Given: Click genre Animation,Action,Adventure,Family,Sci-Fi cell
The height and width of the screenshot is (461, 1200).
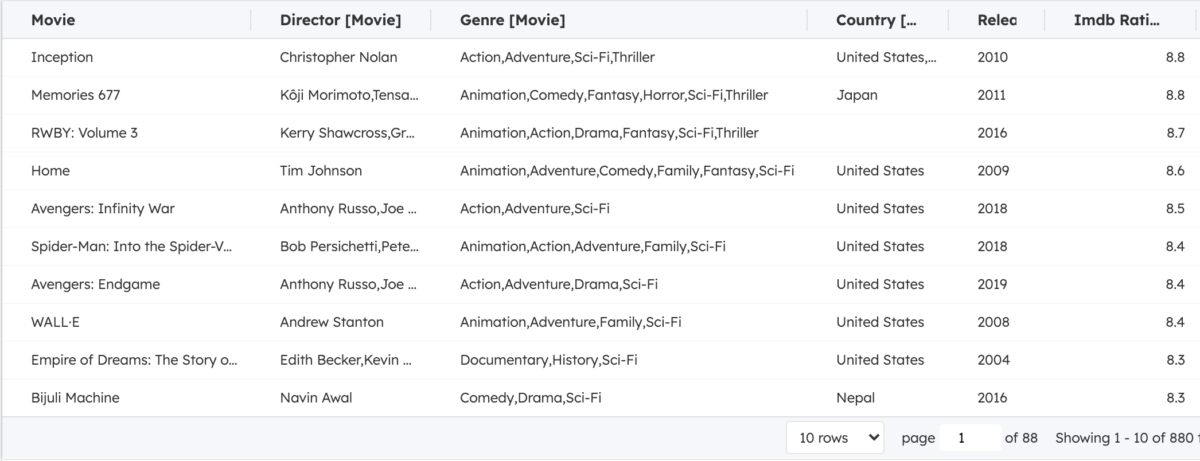Looking at the screenshot, I should pos(593,246).
